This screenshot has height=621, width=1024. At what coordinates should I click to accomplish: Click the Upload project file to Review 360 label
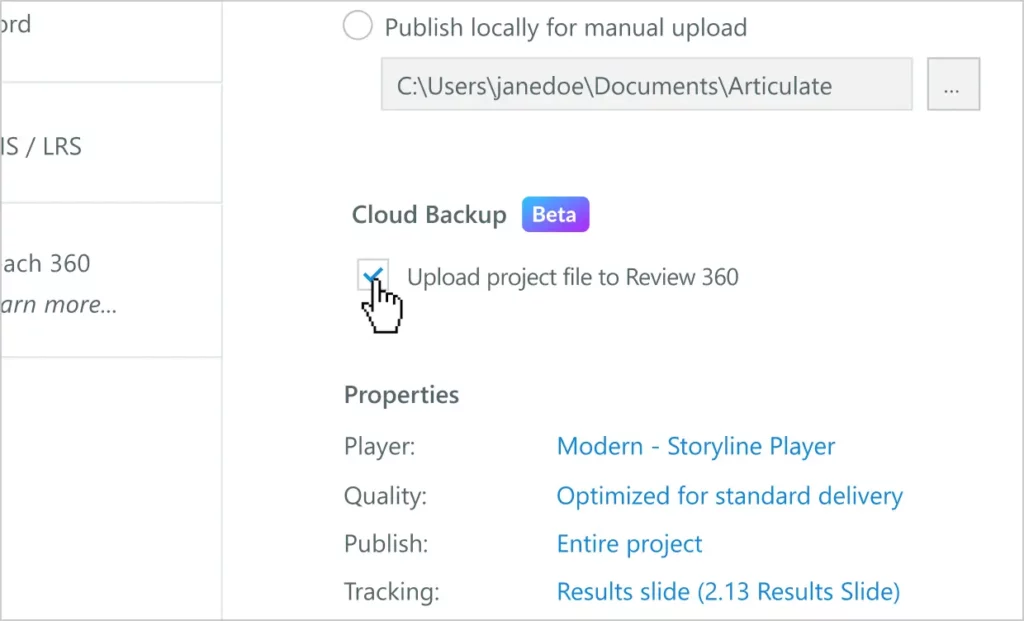pyautogui.click(x=572, y=277)
